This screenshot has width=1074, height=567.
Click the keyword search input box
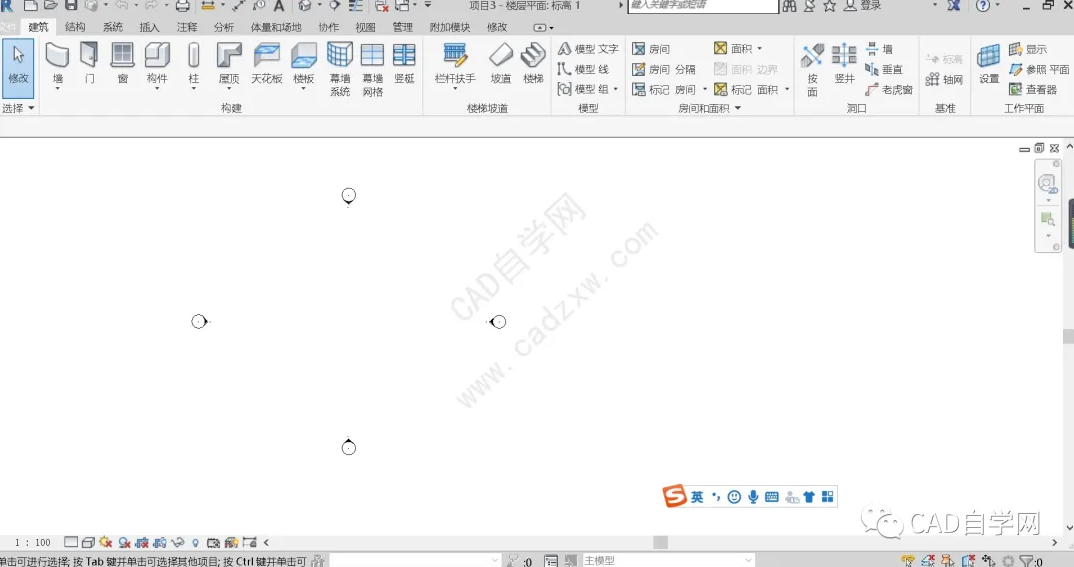tap(703, 6)
